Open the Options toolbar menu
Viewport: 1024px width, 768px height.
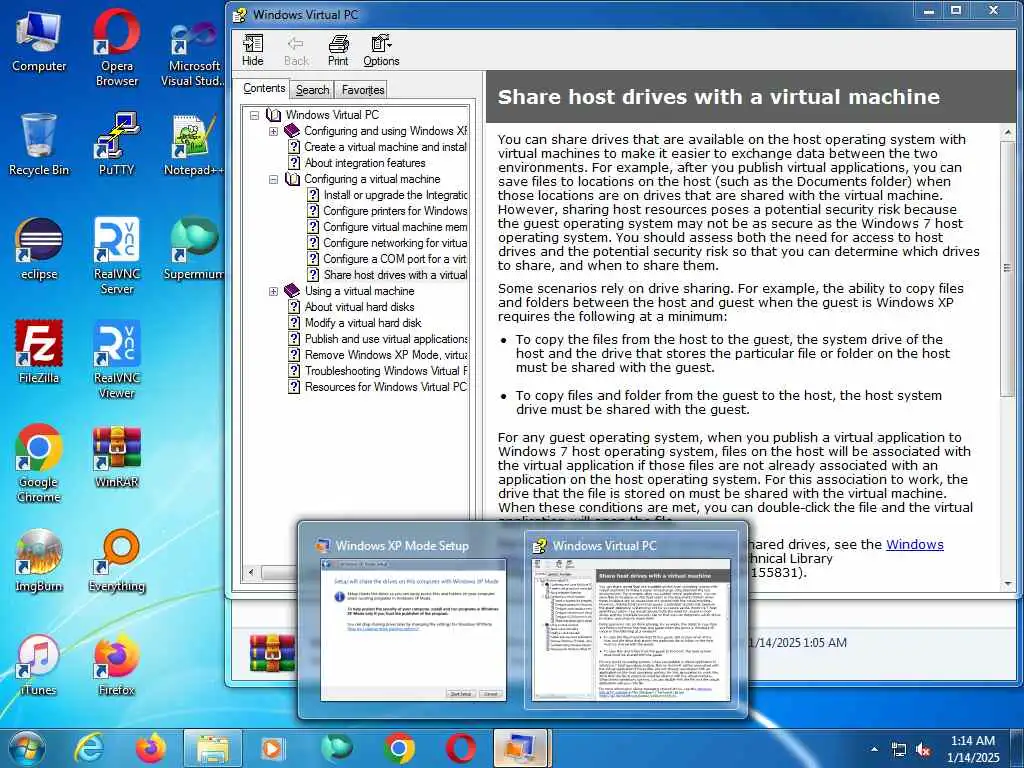click(381, 50)
